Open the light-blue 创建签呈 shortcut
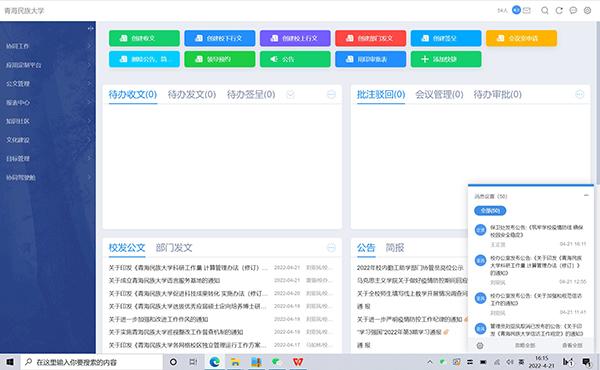Image resolution: width=600 pixels, height=370 pixels. point(446,38)
